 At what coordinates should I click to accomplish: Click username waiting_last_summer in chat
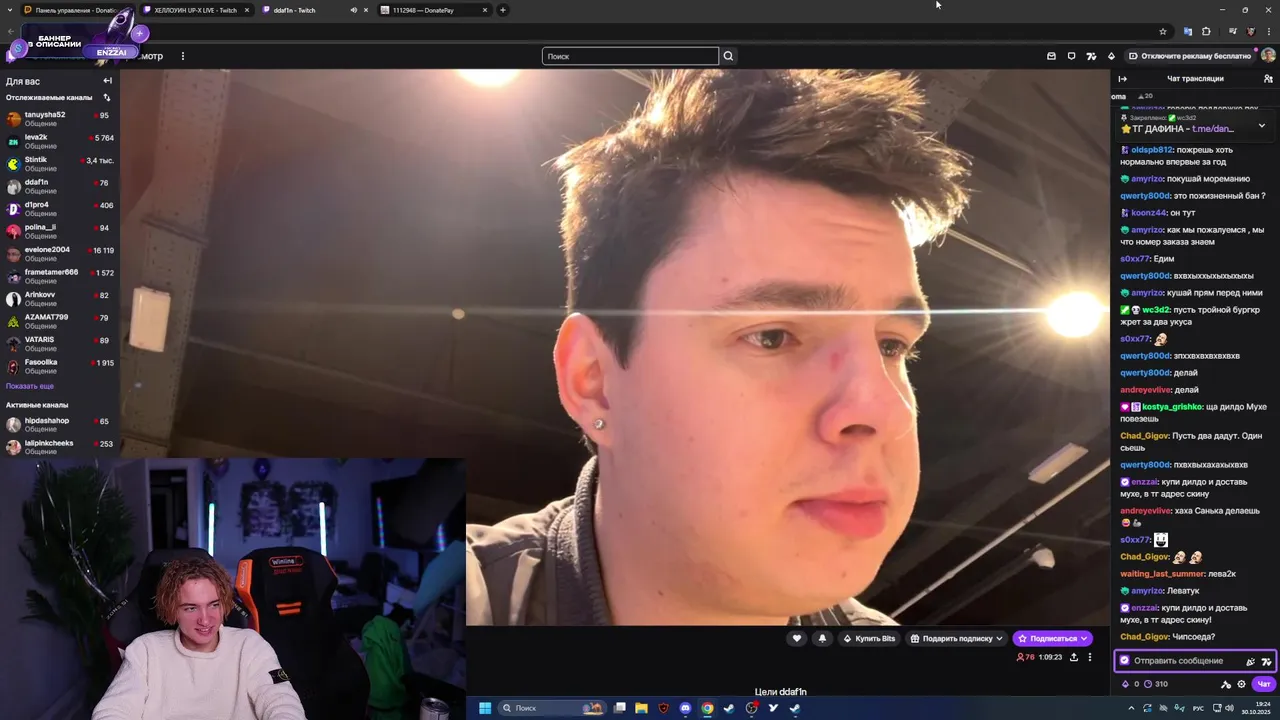pos(1162,574)
